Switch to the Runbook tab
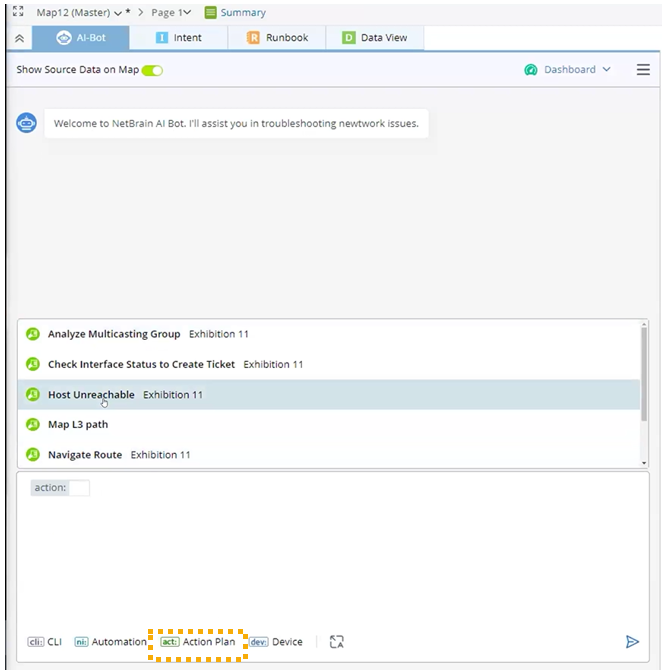 [x=277, y=38]
